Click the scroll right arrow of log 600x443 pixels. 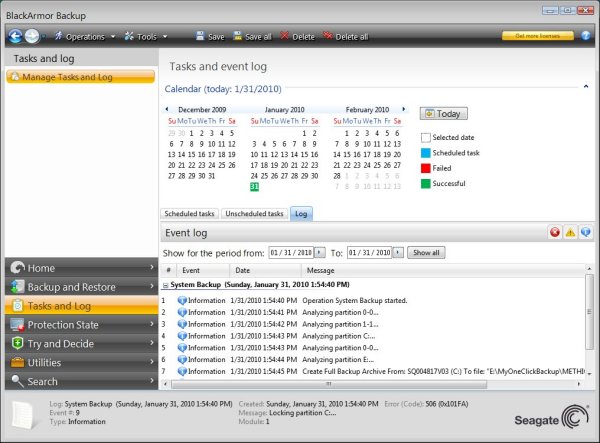(x=579, y=384)
